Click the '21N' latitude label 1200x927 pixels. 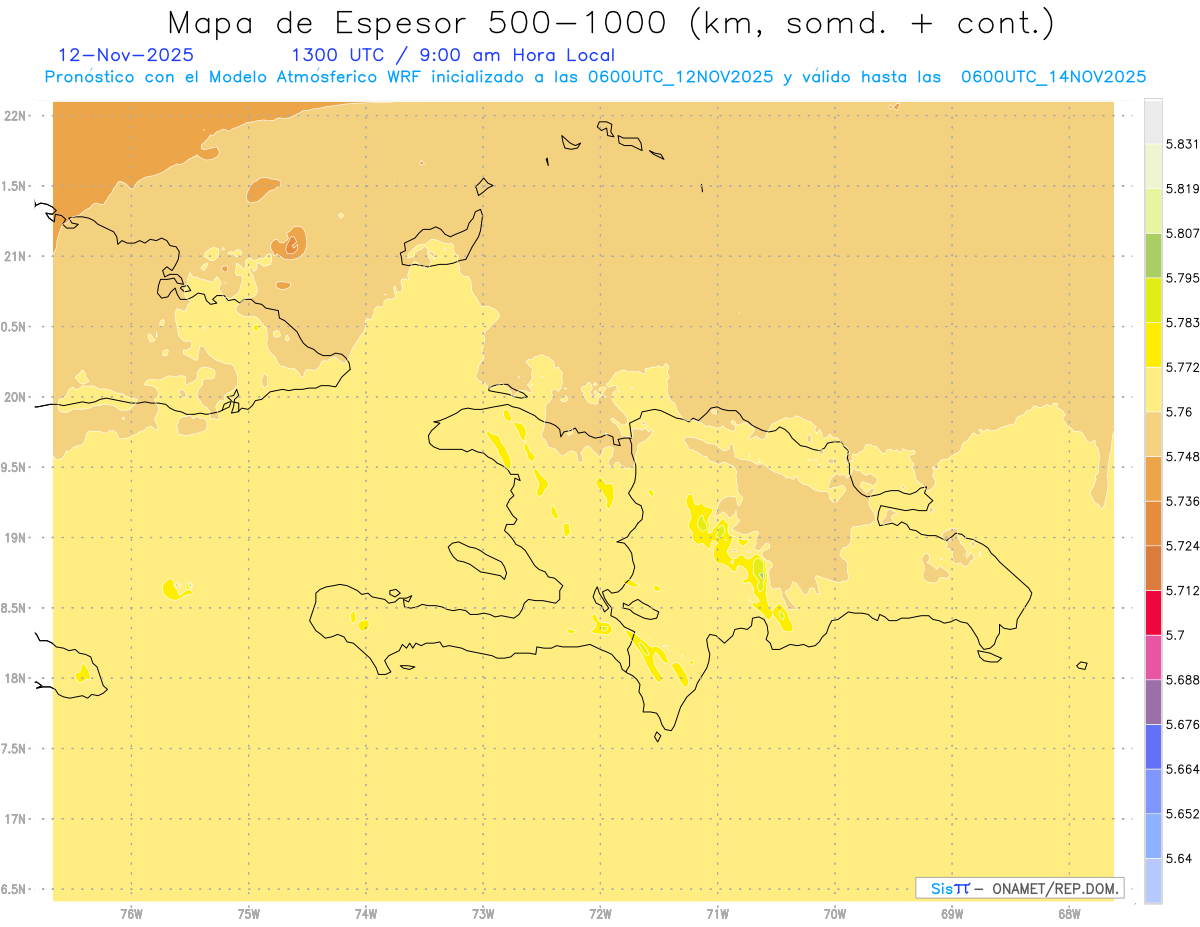click(15, 256)
